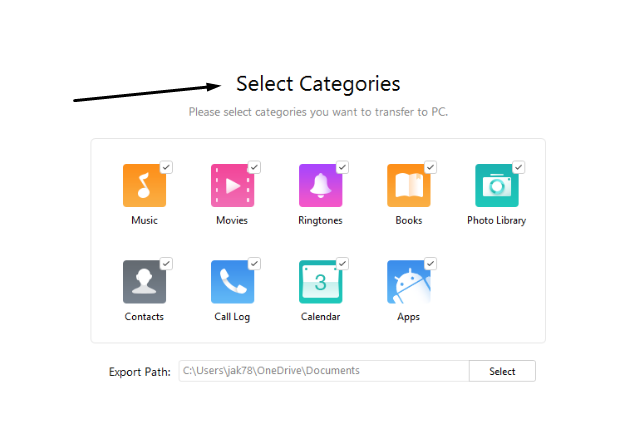Pick the Calendar icon showing number 3
The height and width of the screenshot is (430, 636).
point(320,282)
